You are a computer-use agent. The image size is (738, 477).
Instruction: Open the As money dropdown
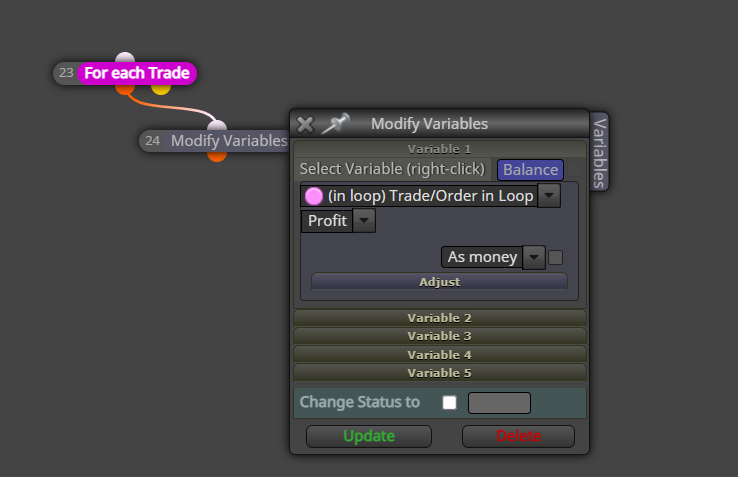click(534, 257)
